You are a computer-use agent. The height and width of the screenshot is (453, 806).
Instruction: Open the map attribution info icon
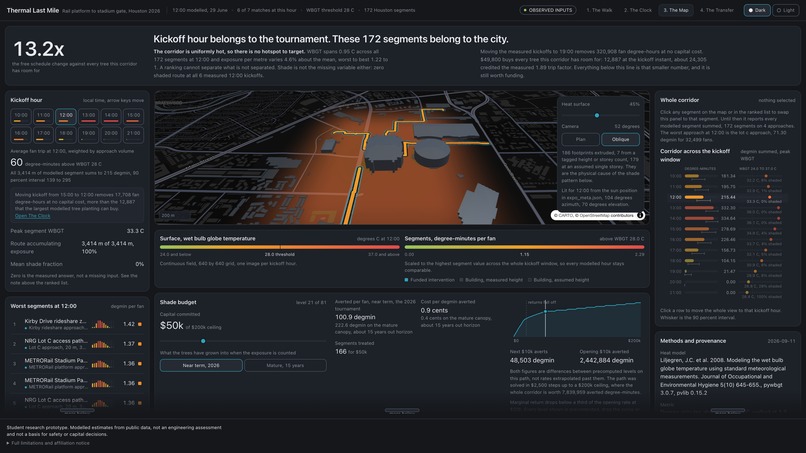tap(640, 215)
